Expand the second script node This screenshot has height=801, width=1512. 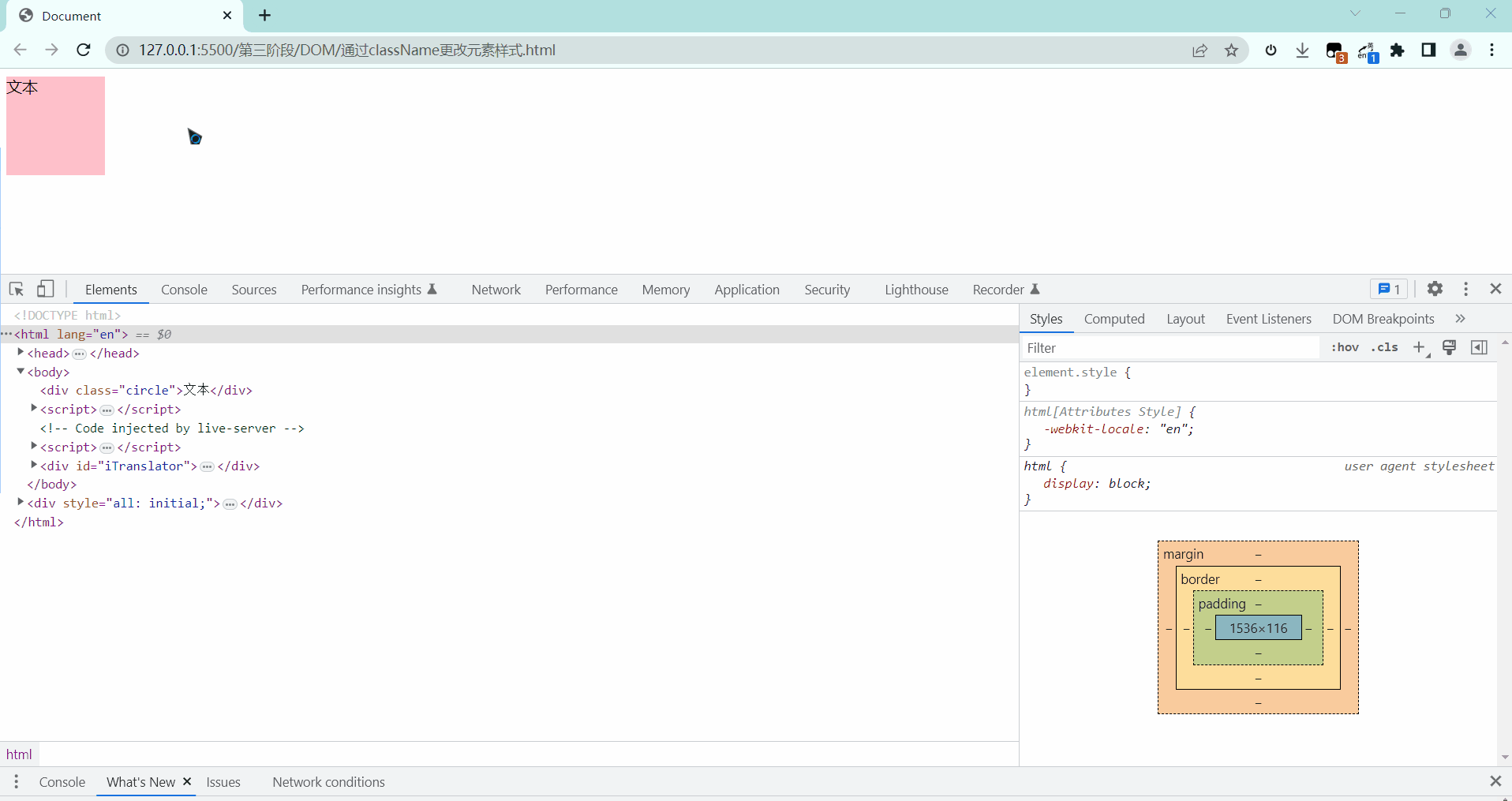tap(34, 446)
